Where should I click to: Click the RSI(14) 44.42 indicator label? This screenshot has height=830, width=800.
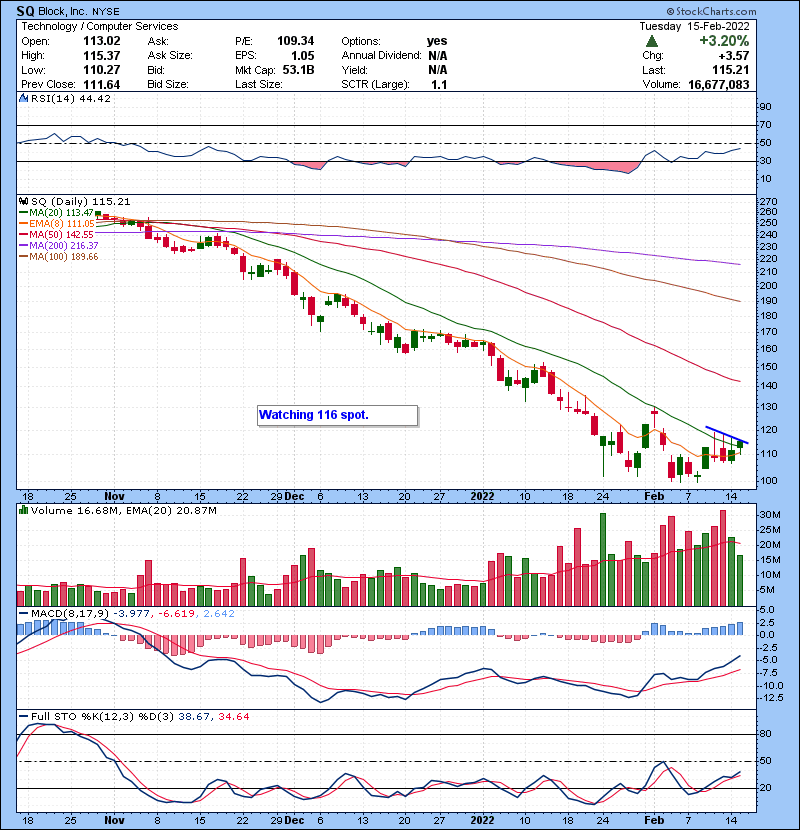click(x=71, y=98)
